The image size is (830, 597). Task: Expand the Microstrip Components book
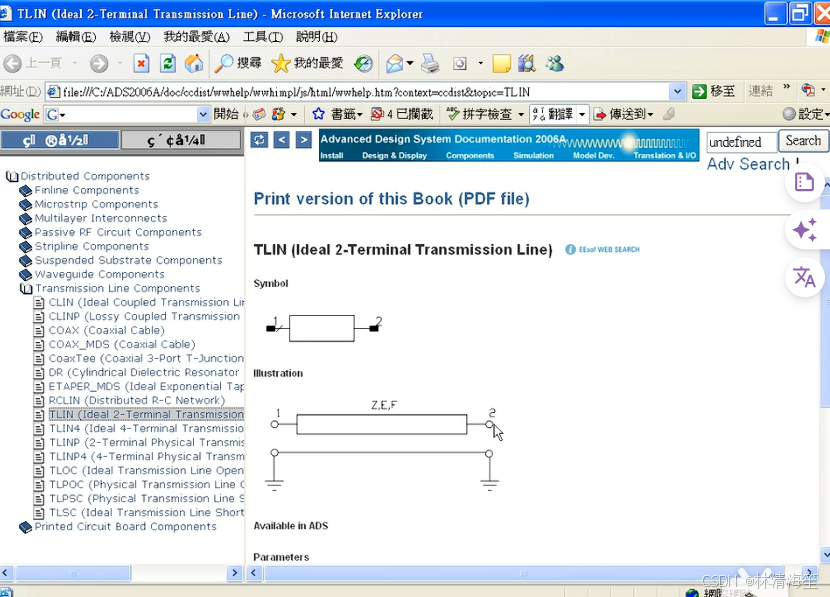[25, 204]
